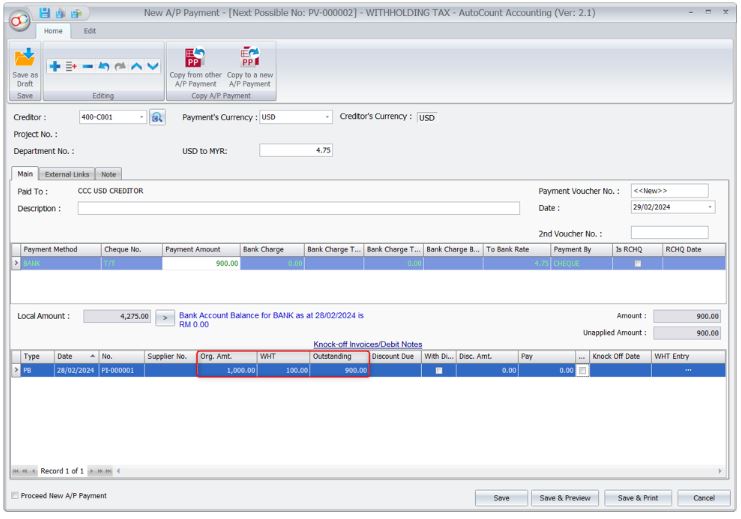Click Save as Draft icon

pos(25,67)
